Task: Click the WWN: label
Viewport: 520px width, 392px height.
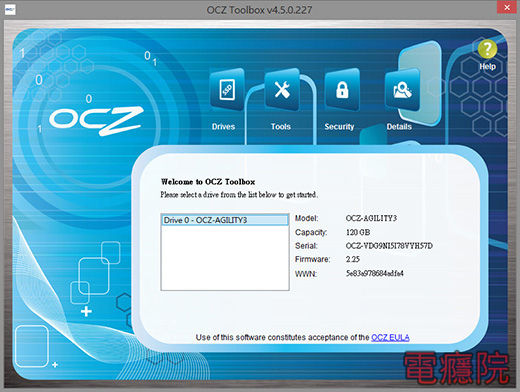Action: [306, 274]
